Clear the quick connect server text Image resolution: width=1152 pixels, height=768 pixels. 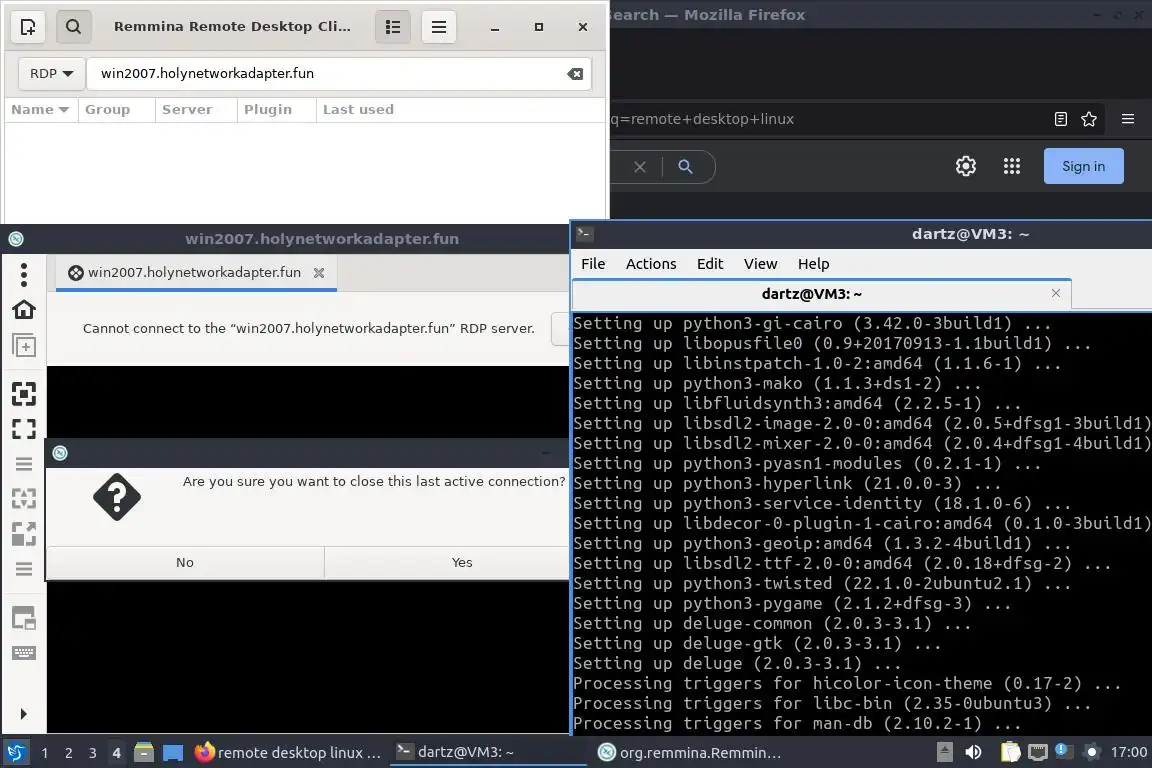coord(575,73)
